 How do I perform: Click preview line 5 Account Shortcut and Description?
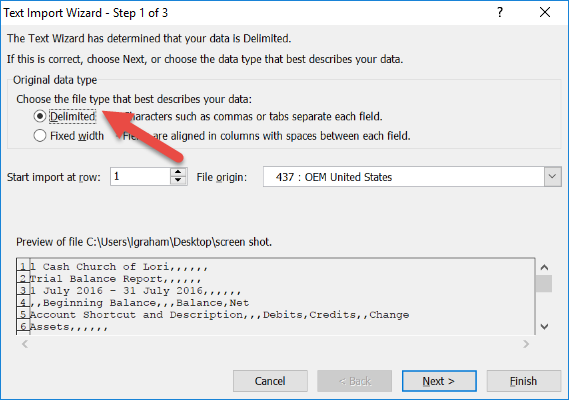219,315
